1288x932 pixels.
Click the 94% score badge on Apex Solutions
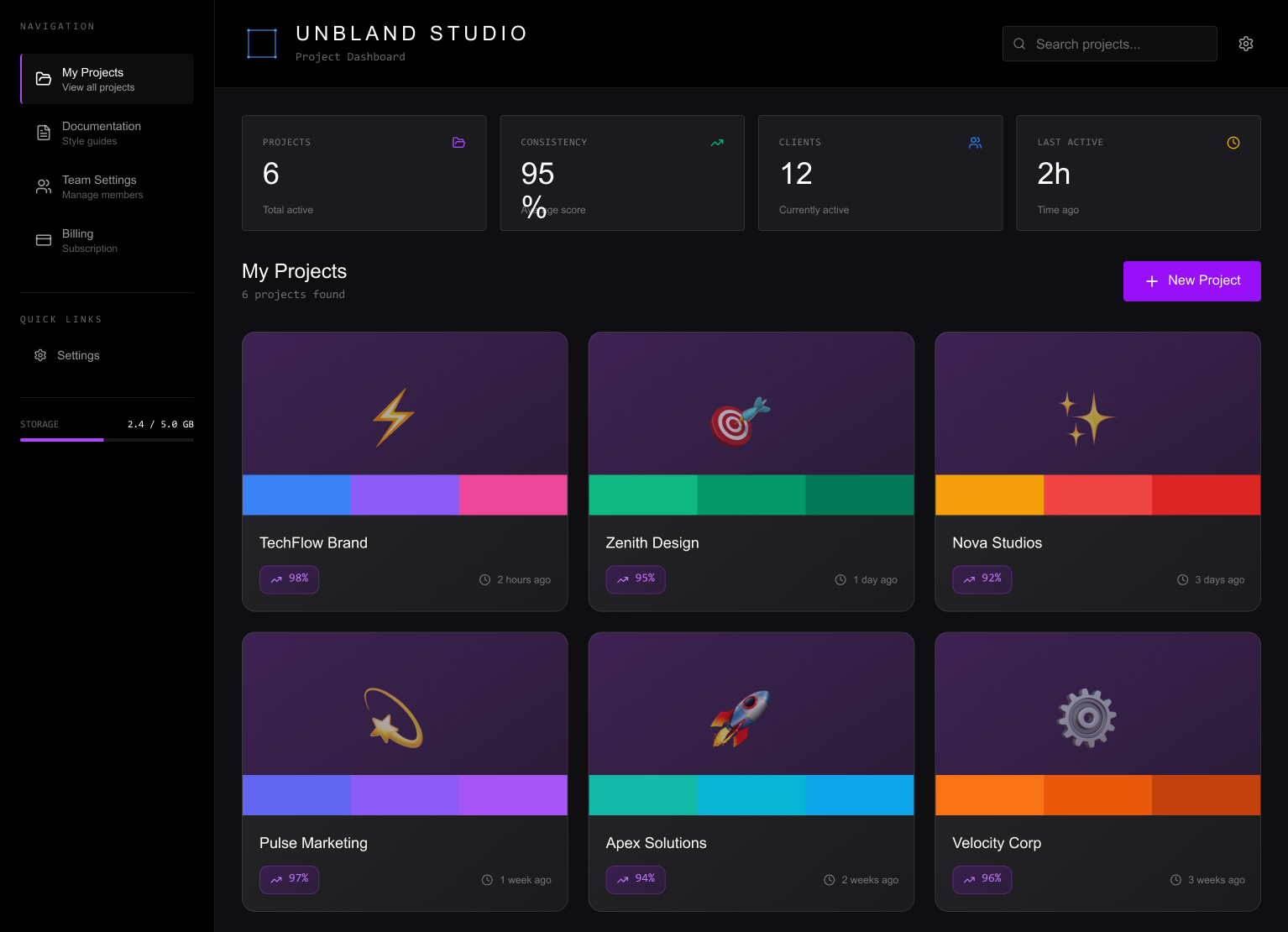pyautogui.click(x=636, y=880)
